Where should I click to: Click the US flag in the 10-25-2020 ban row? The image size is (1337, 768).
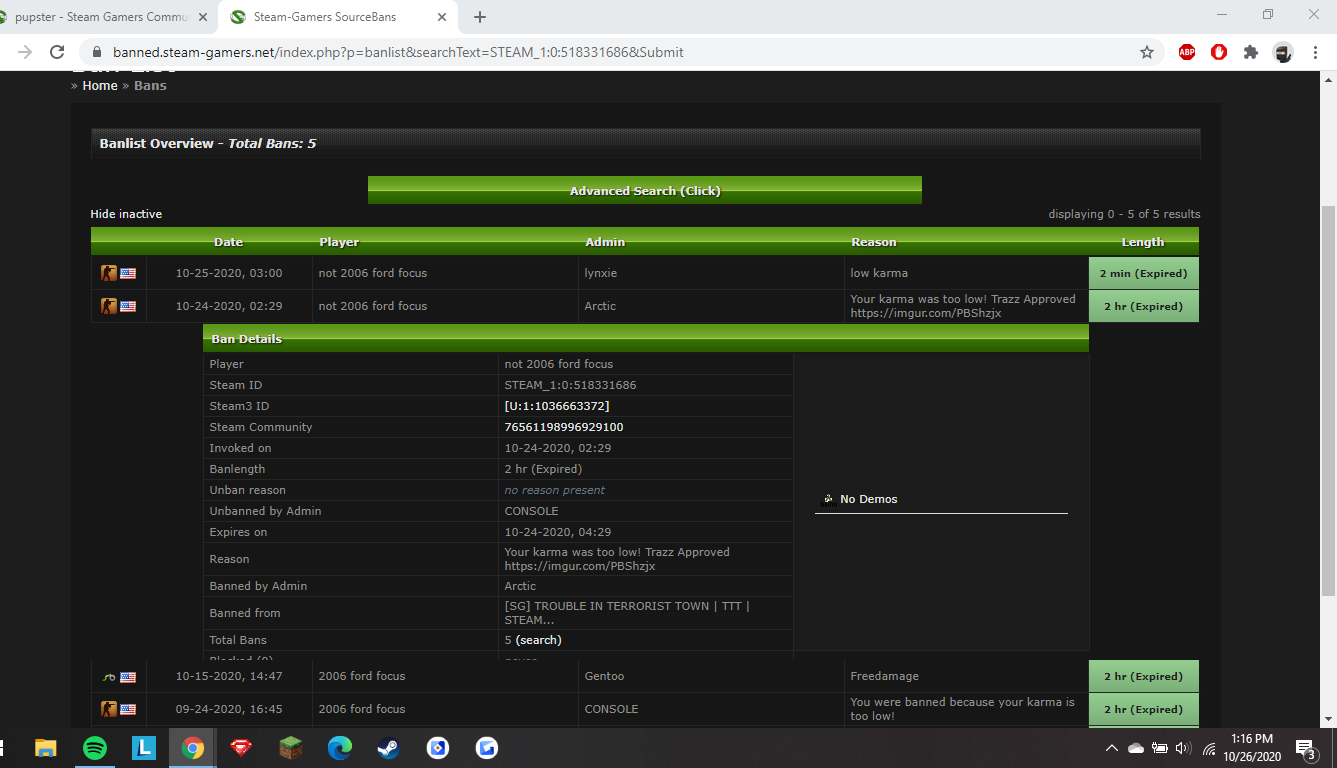click(x=128, y=273)
